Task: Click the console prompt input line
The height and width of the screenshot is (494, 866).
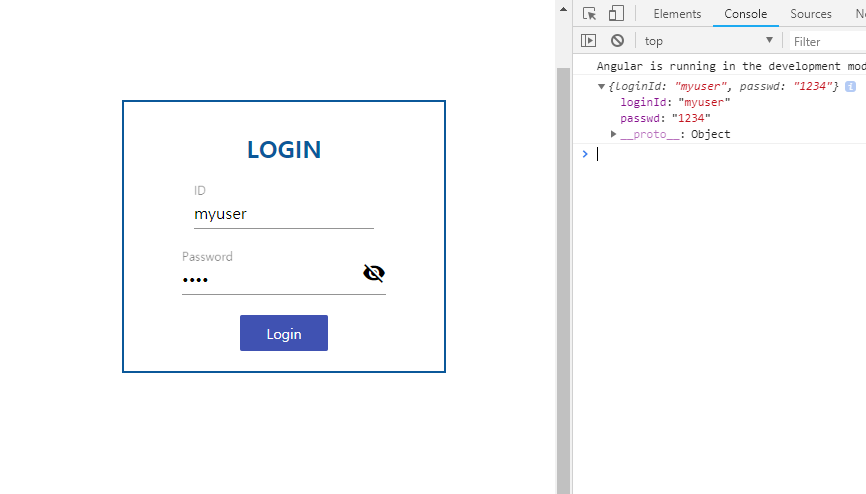Action: 729,154
